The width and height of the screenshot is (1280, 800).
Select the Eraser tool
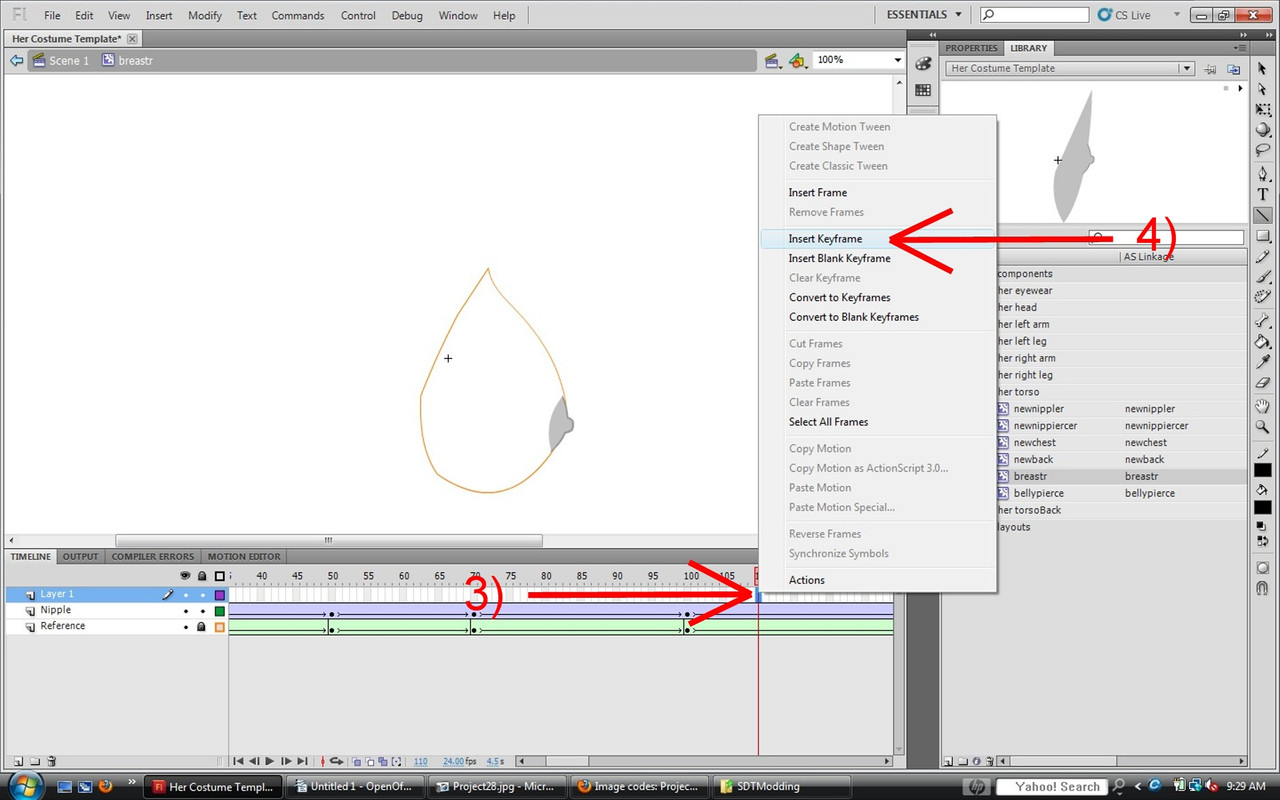(1263, 382)
